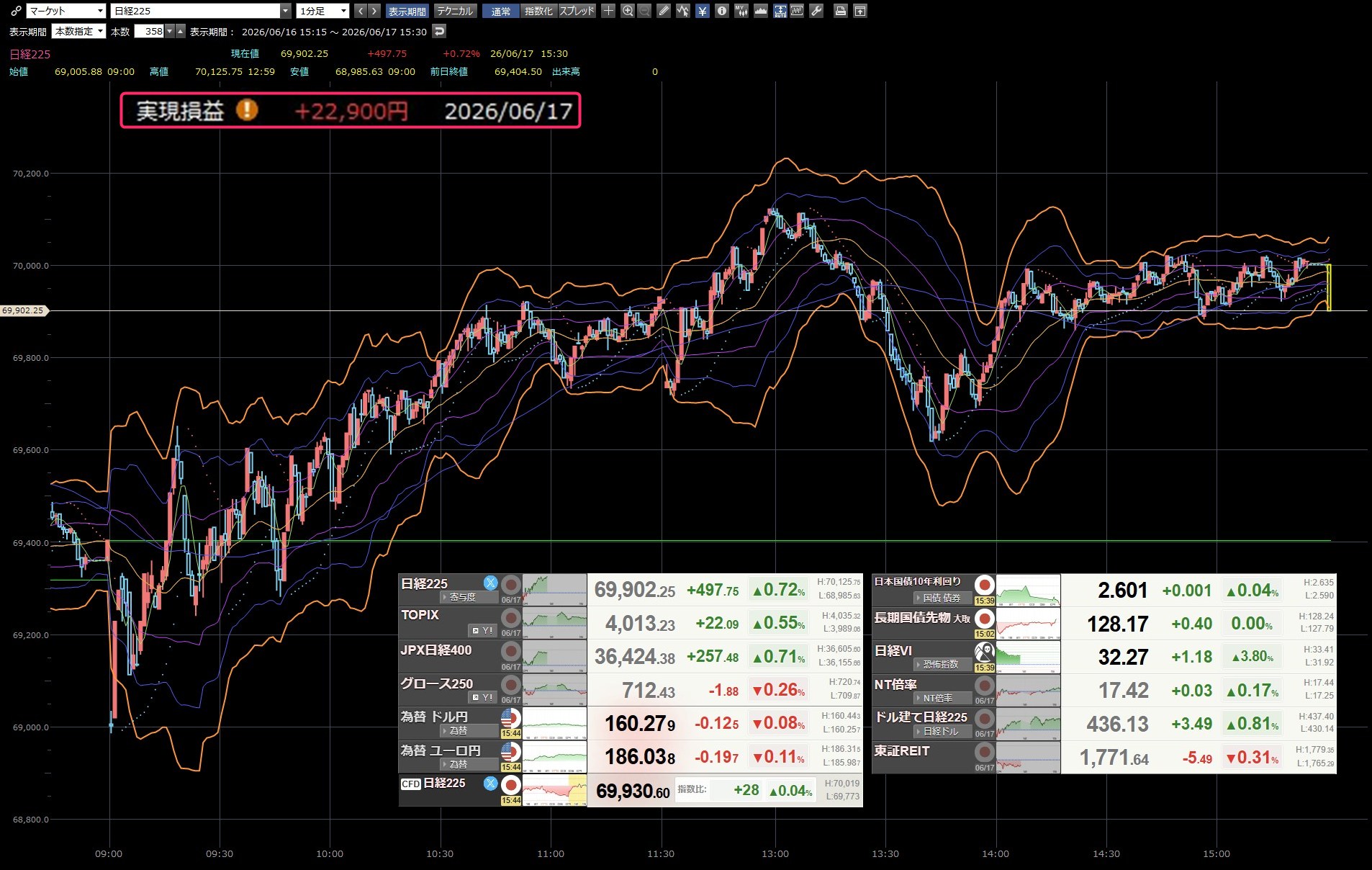Open the info icon in toolbar
Image resolution: width=1372 pixels, height=870 pixels.
(x=721, y=11)
